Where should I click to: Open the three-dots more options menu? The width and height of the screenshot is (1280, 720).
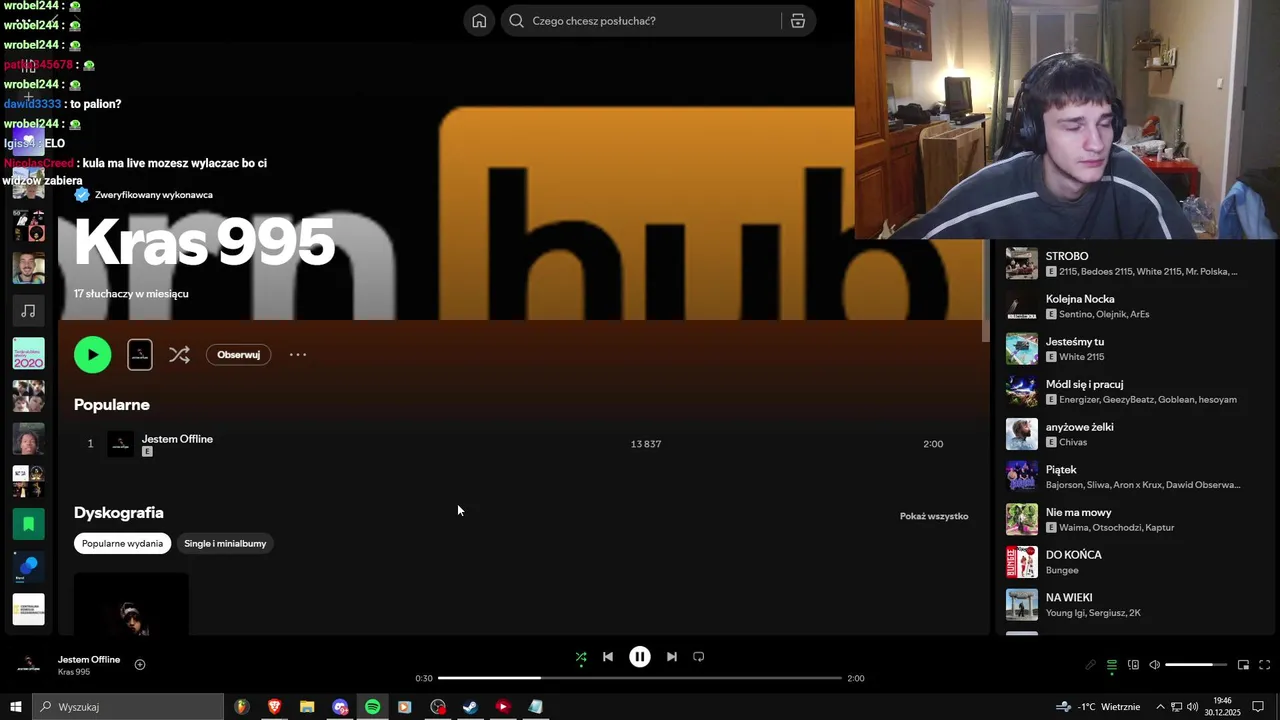click(x=298, y=354)
